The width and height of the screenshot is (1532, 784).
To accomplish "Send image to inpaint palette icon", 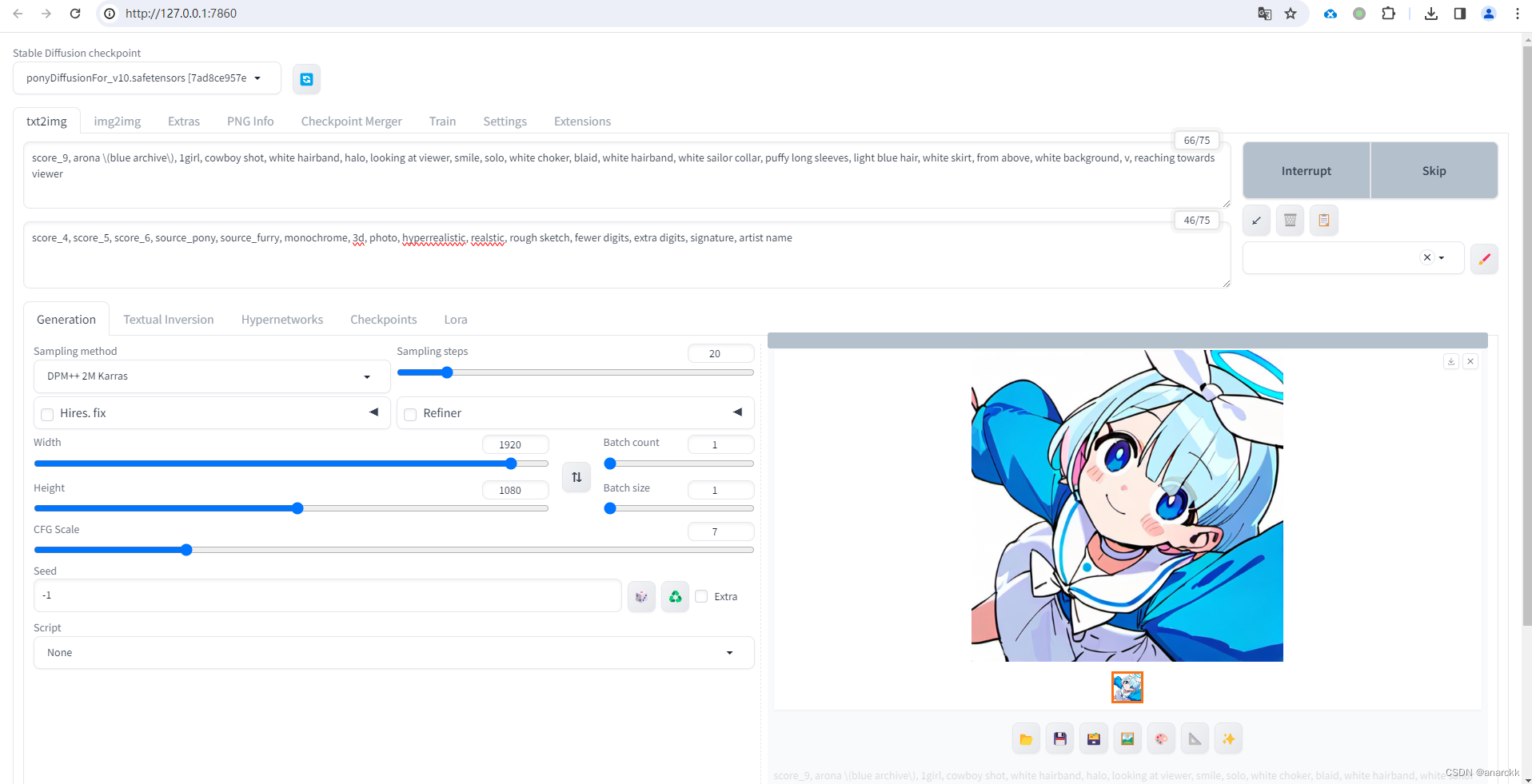I will [1161, 739].
